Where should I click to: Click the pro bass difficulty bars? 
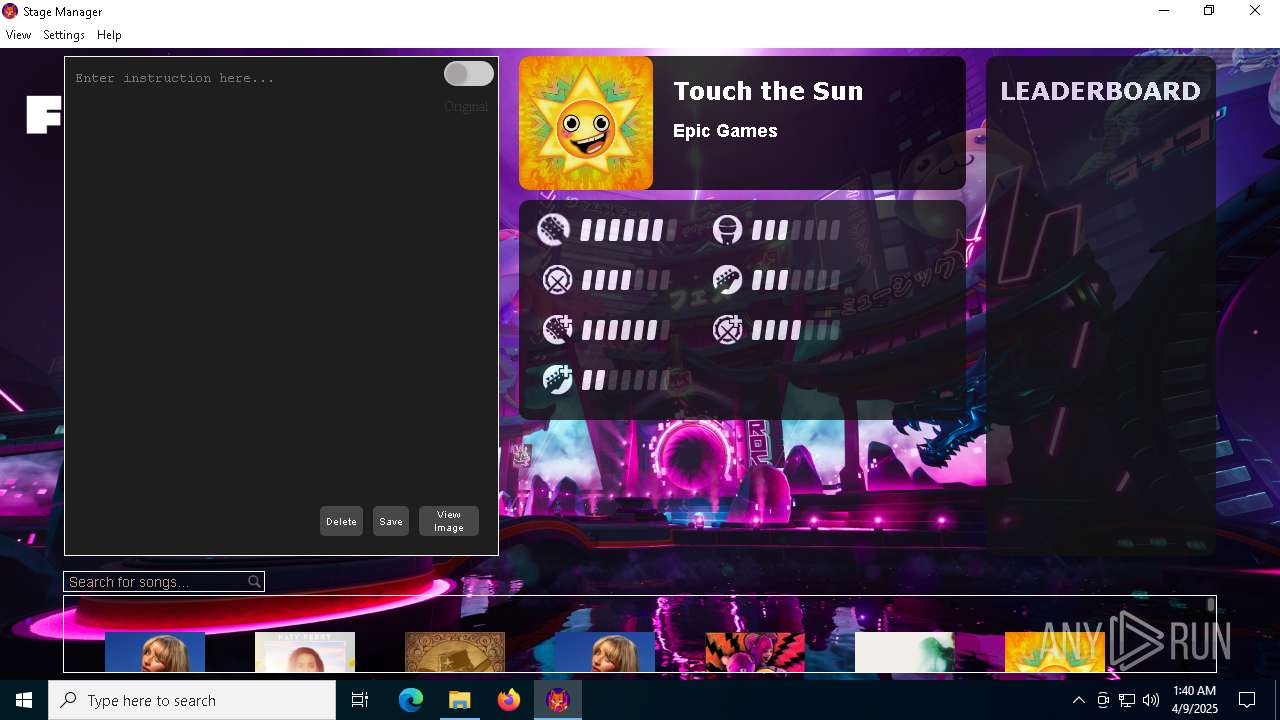[625, 380]
